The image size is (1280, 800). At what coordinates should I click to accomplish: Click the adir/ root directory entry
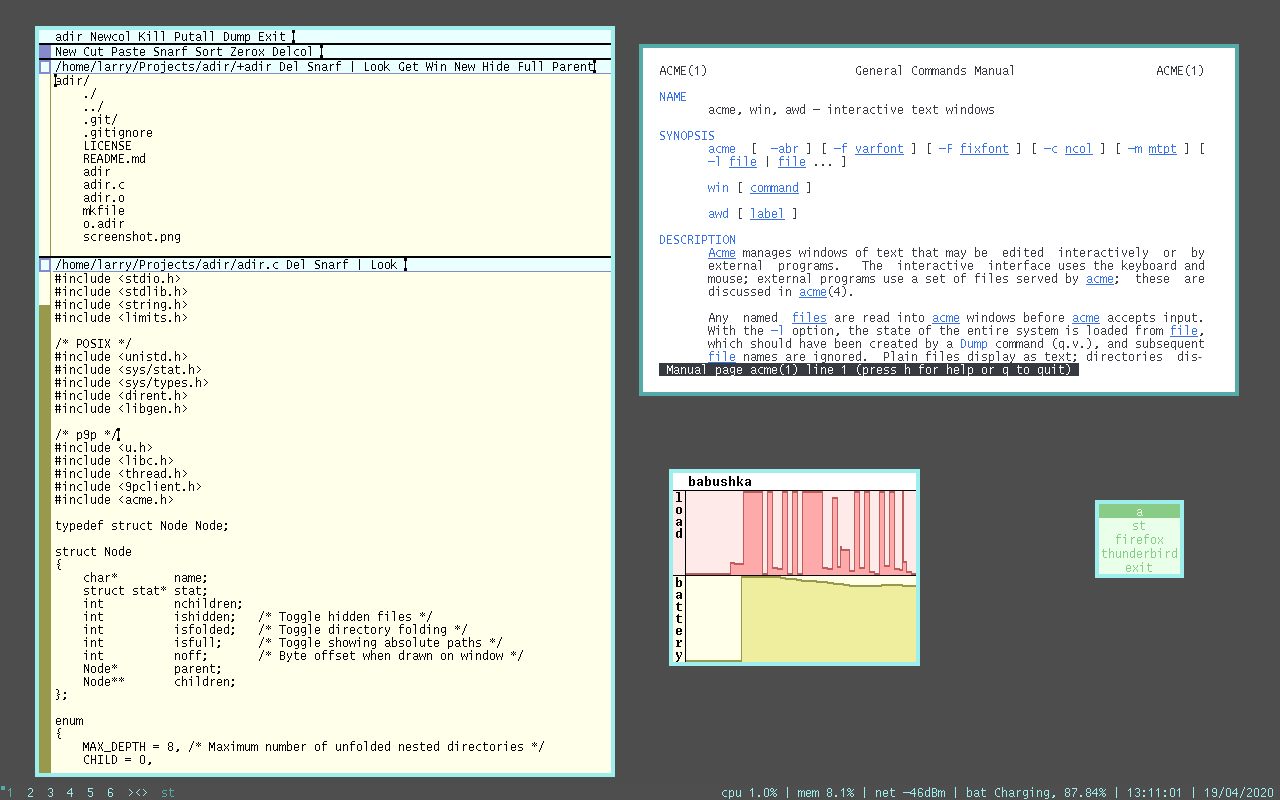point(72,81)
